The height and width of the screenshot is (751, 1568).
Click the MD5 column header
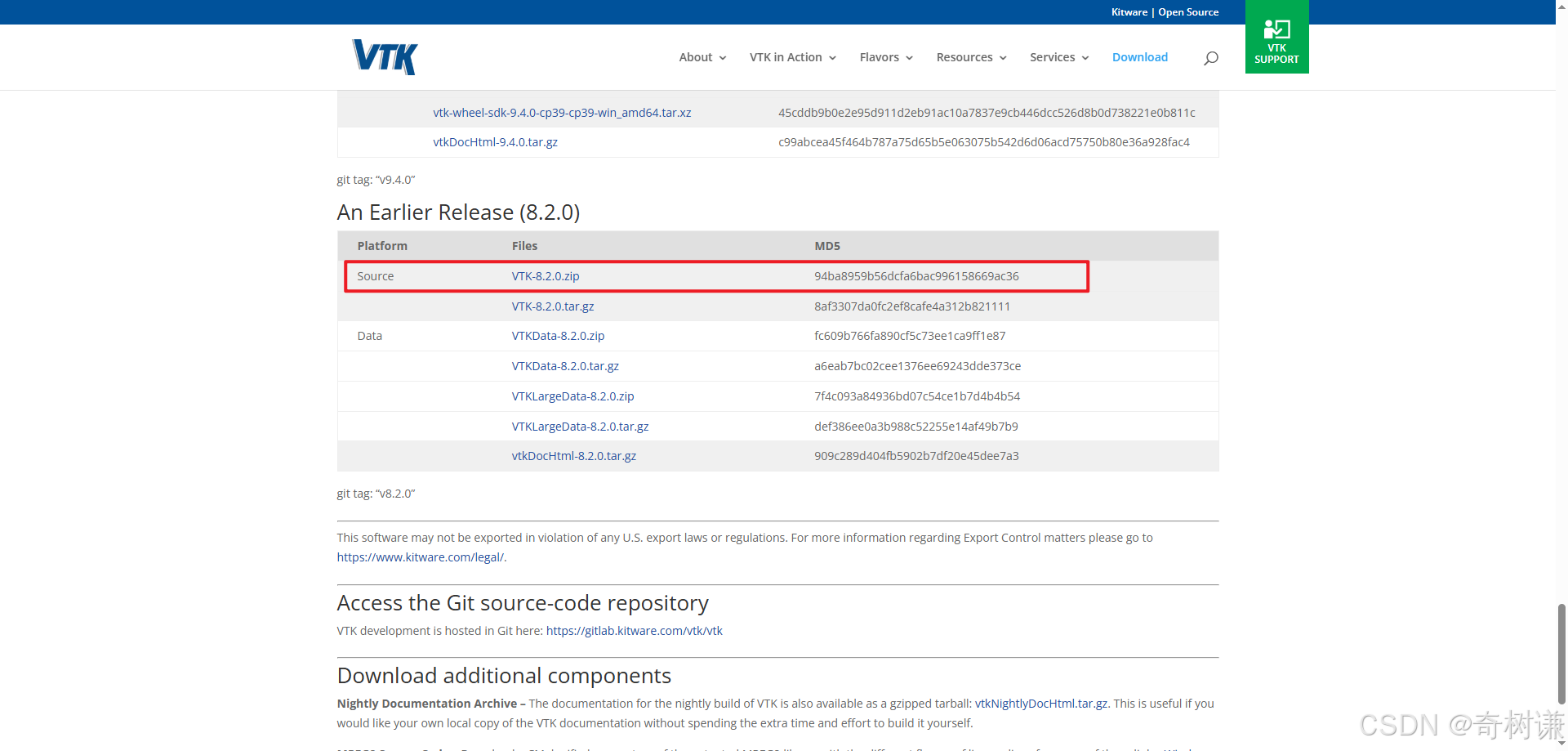point(827,246)
